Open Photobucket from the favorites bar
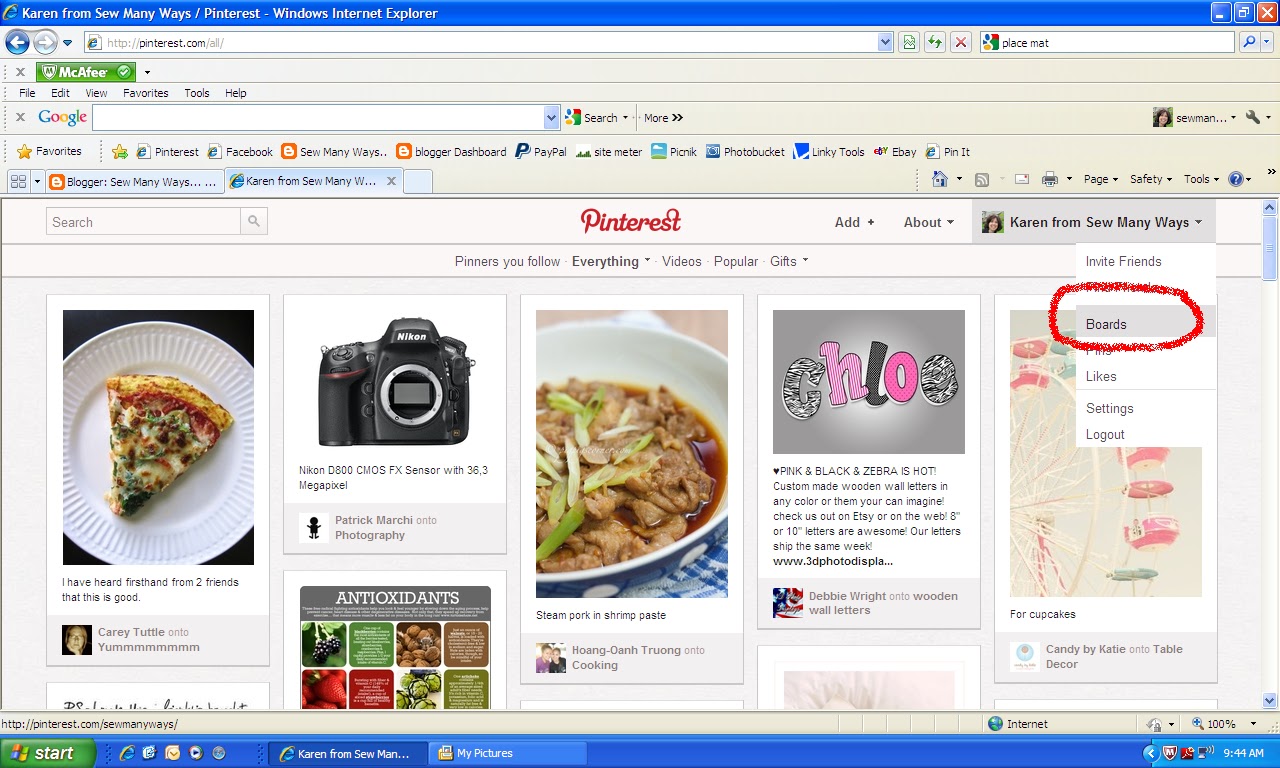This screenshot has width=1280, height=768. pyautogui.click(x=746, y=151)
